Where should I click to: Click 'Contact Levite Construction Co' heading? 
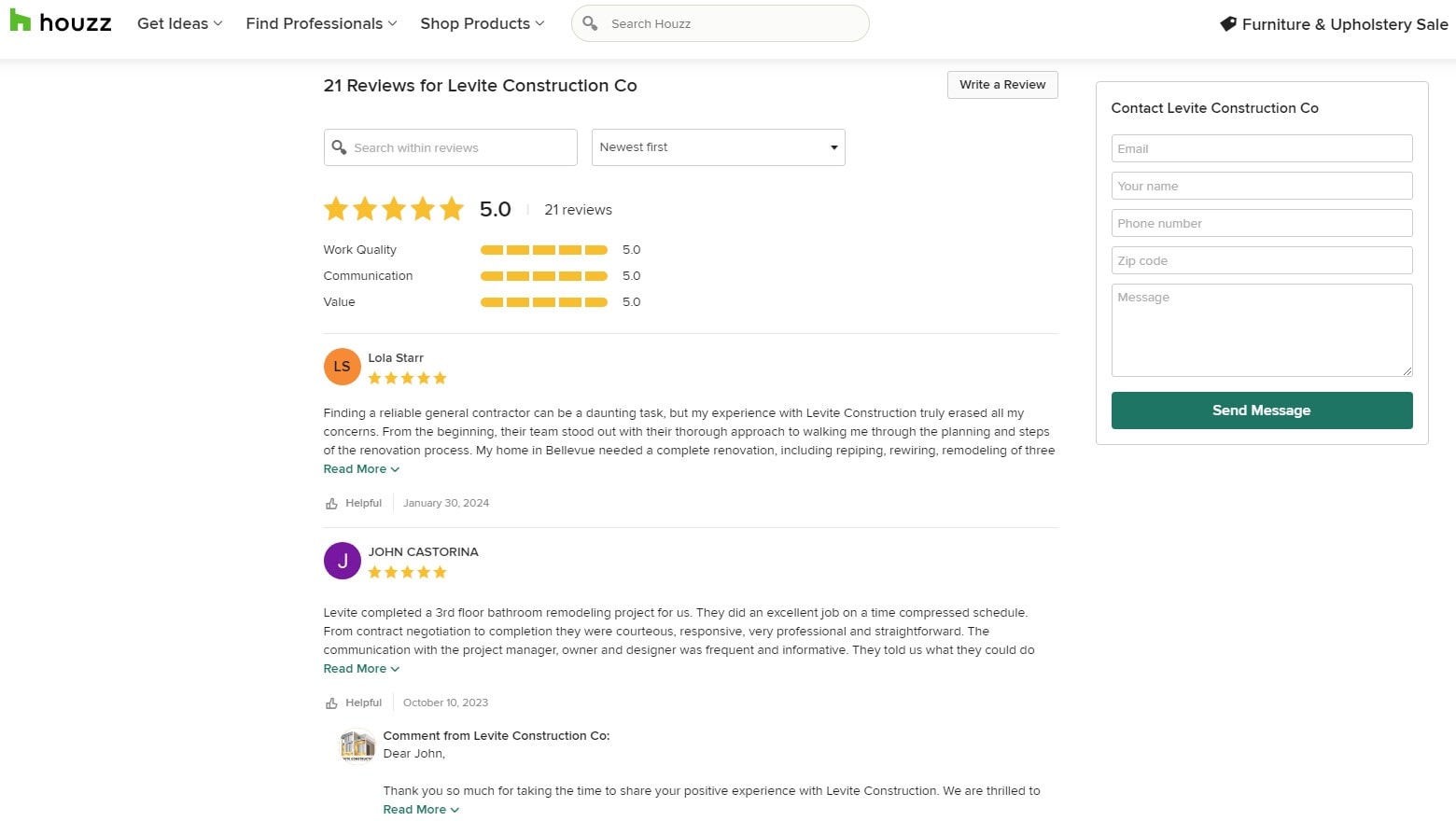pyautogui.click(x=1214, y=108)
